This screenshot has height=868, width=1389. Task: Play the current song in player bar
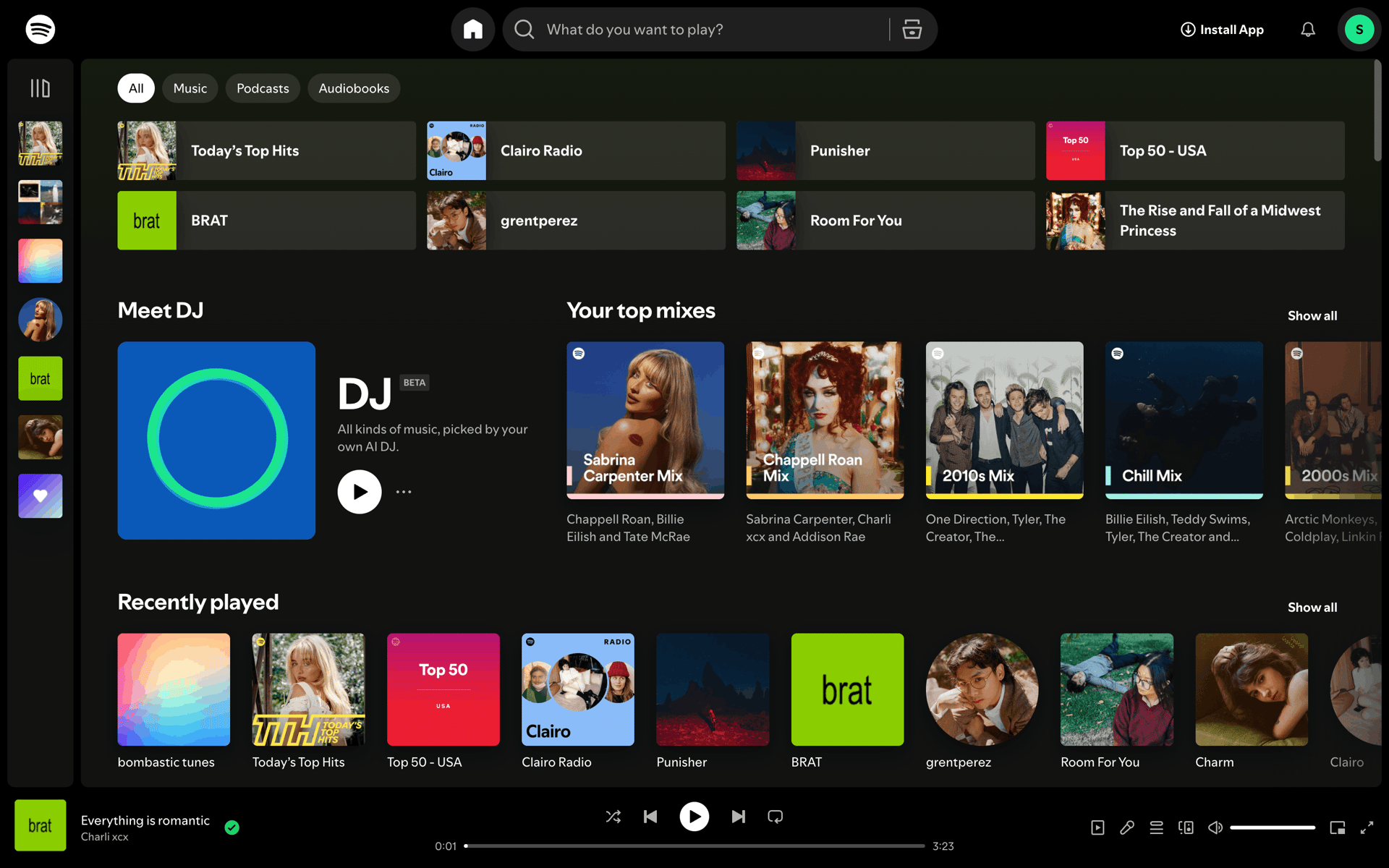[x=694, y=817]
